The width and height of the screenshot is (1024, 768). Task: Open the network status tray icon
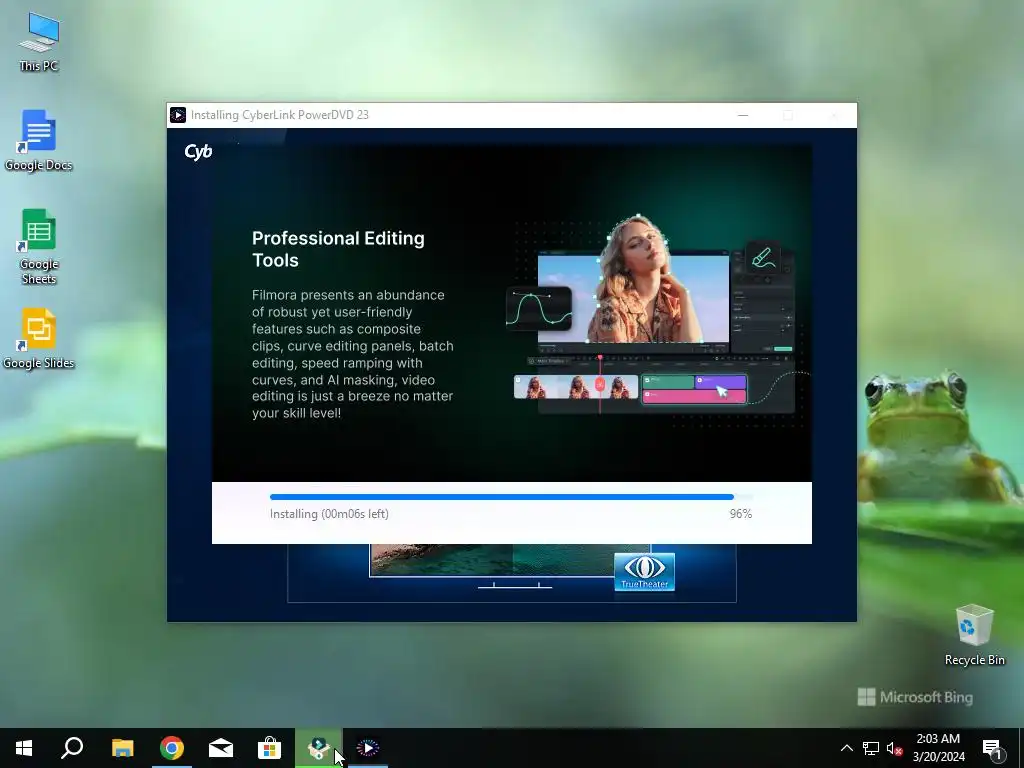pos(871,748)
